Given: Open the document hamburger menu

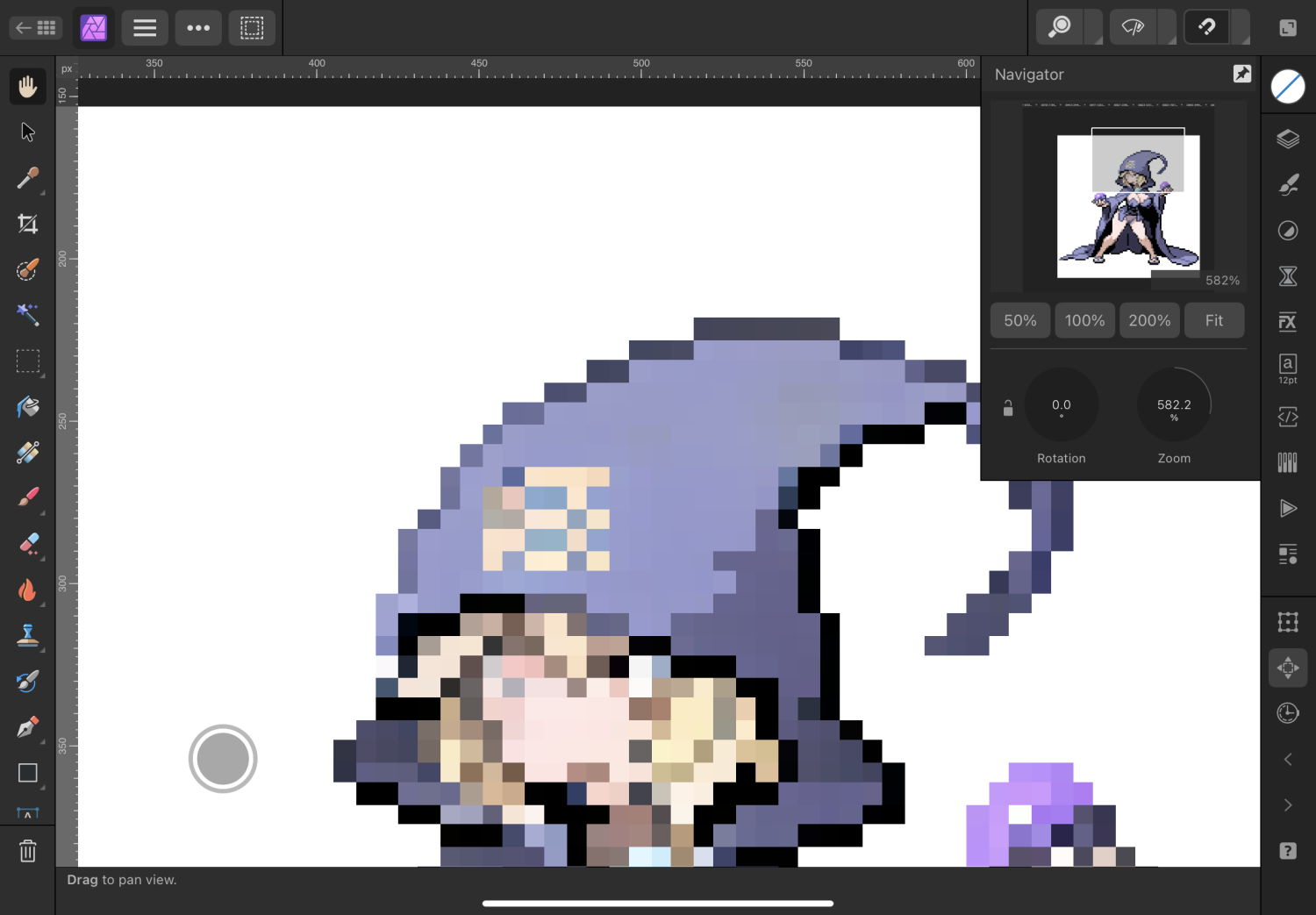Looking at the screenshot, I should (x=145, y=28).
